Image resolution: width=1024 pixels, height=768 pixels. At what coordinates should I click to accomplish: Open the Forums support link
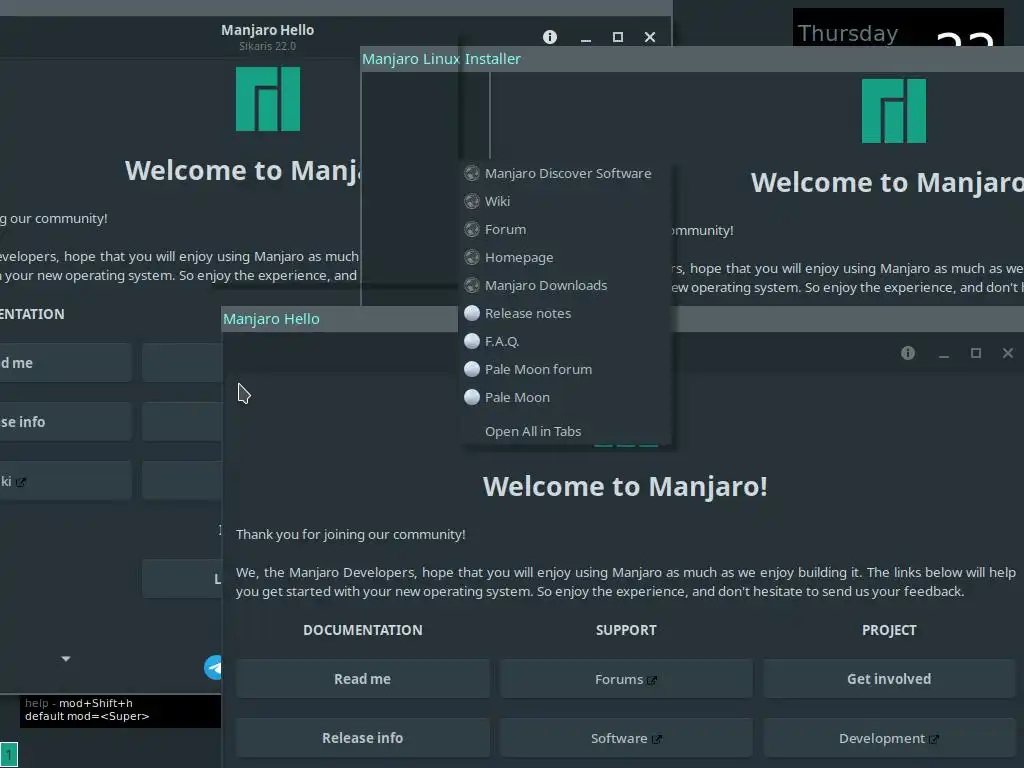(x=626, y=679)
